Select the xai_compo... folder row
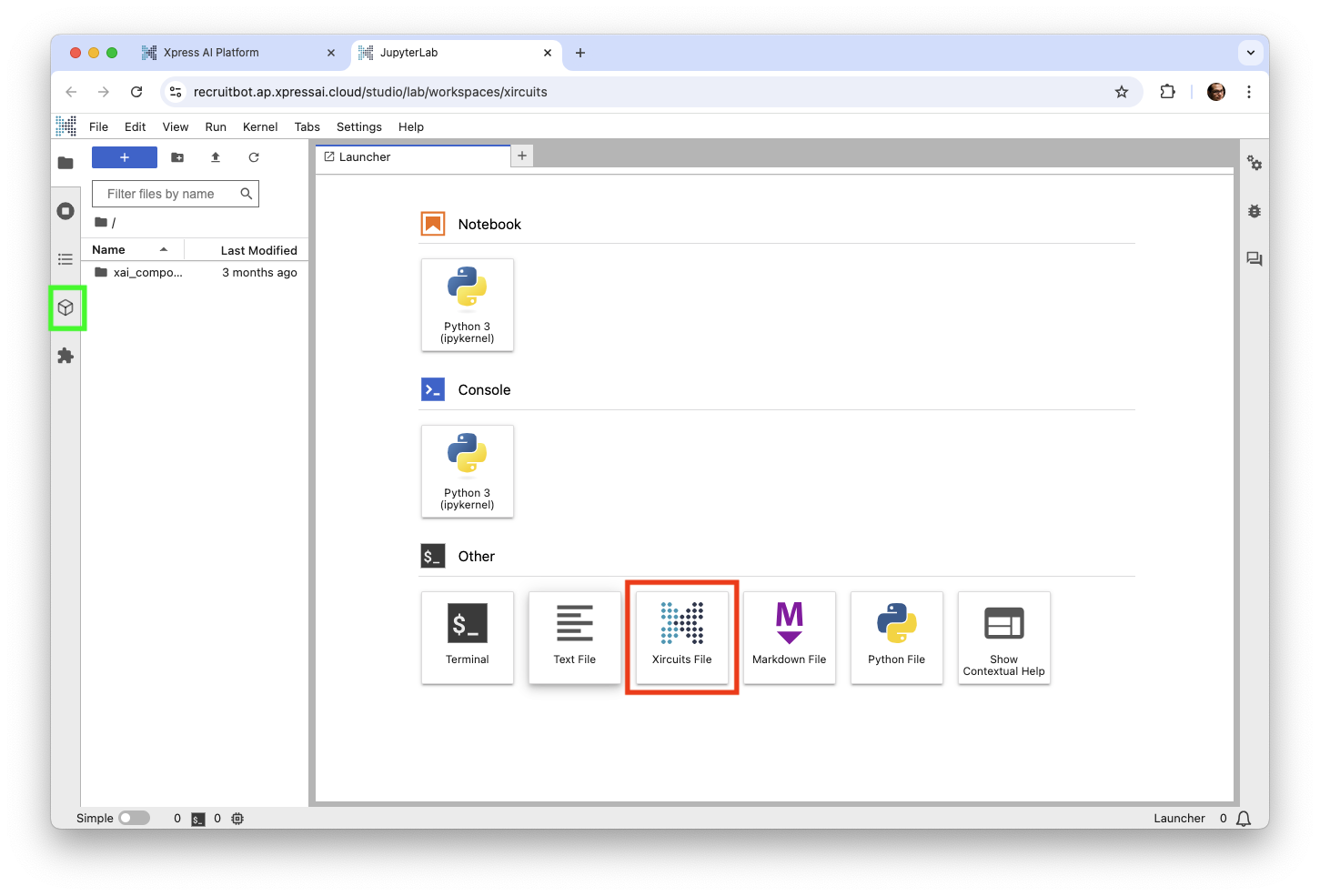The height and width of the screenshot is (896, 1320). pyautogui.click(x=196, y=272)
